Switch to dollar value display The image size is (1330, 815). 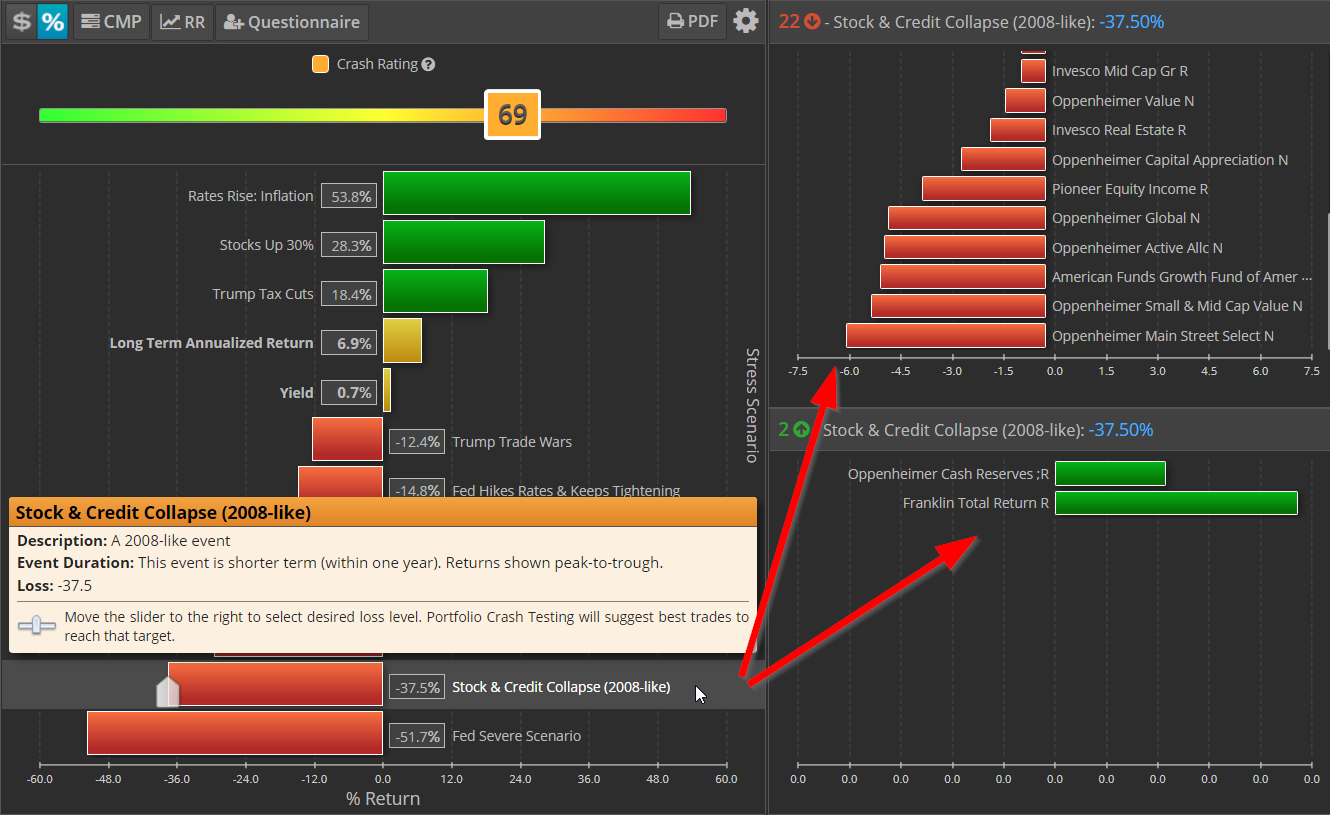click(x=21, y=21)
